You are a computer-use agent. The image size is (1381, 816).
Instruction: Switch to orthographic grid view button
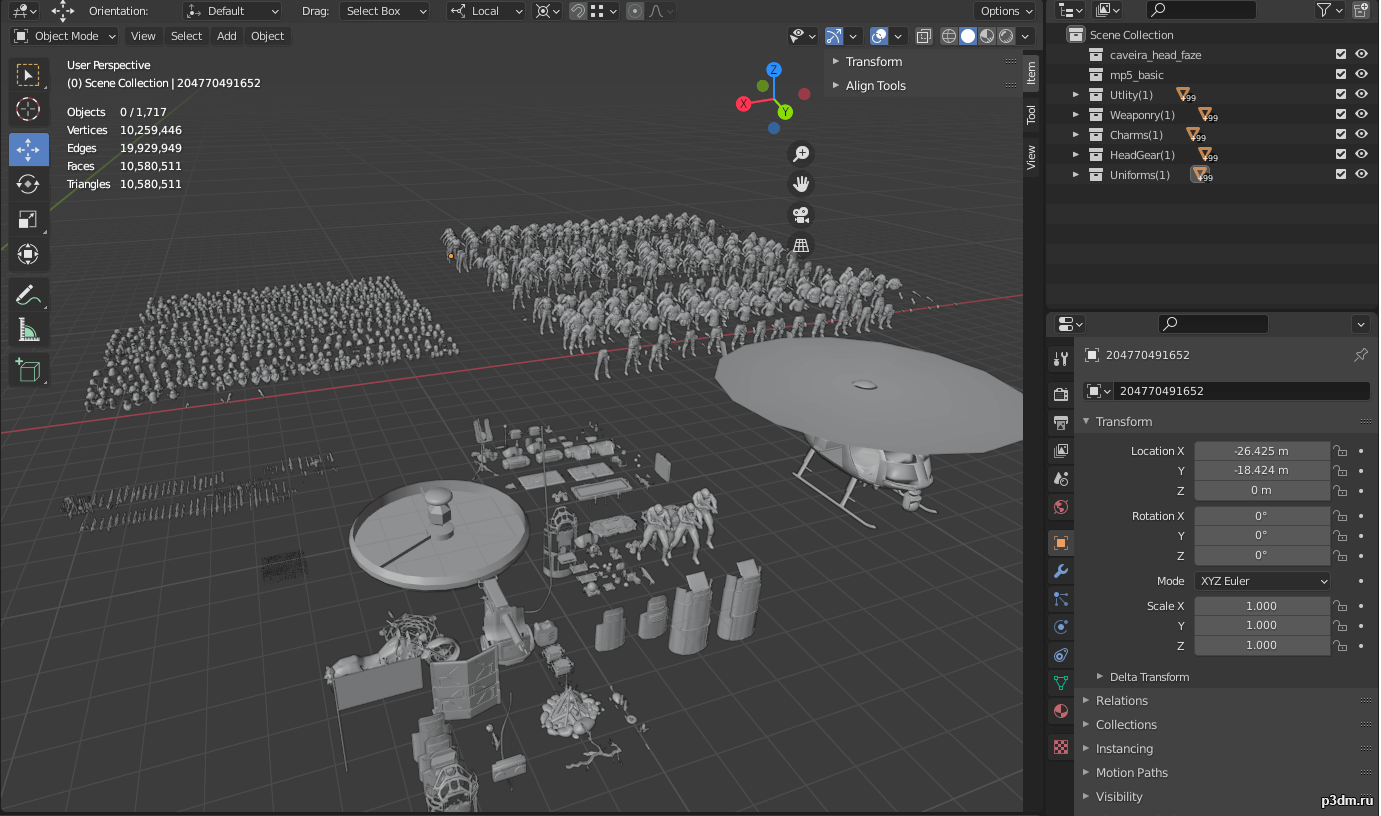tap(800, 246)
